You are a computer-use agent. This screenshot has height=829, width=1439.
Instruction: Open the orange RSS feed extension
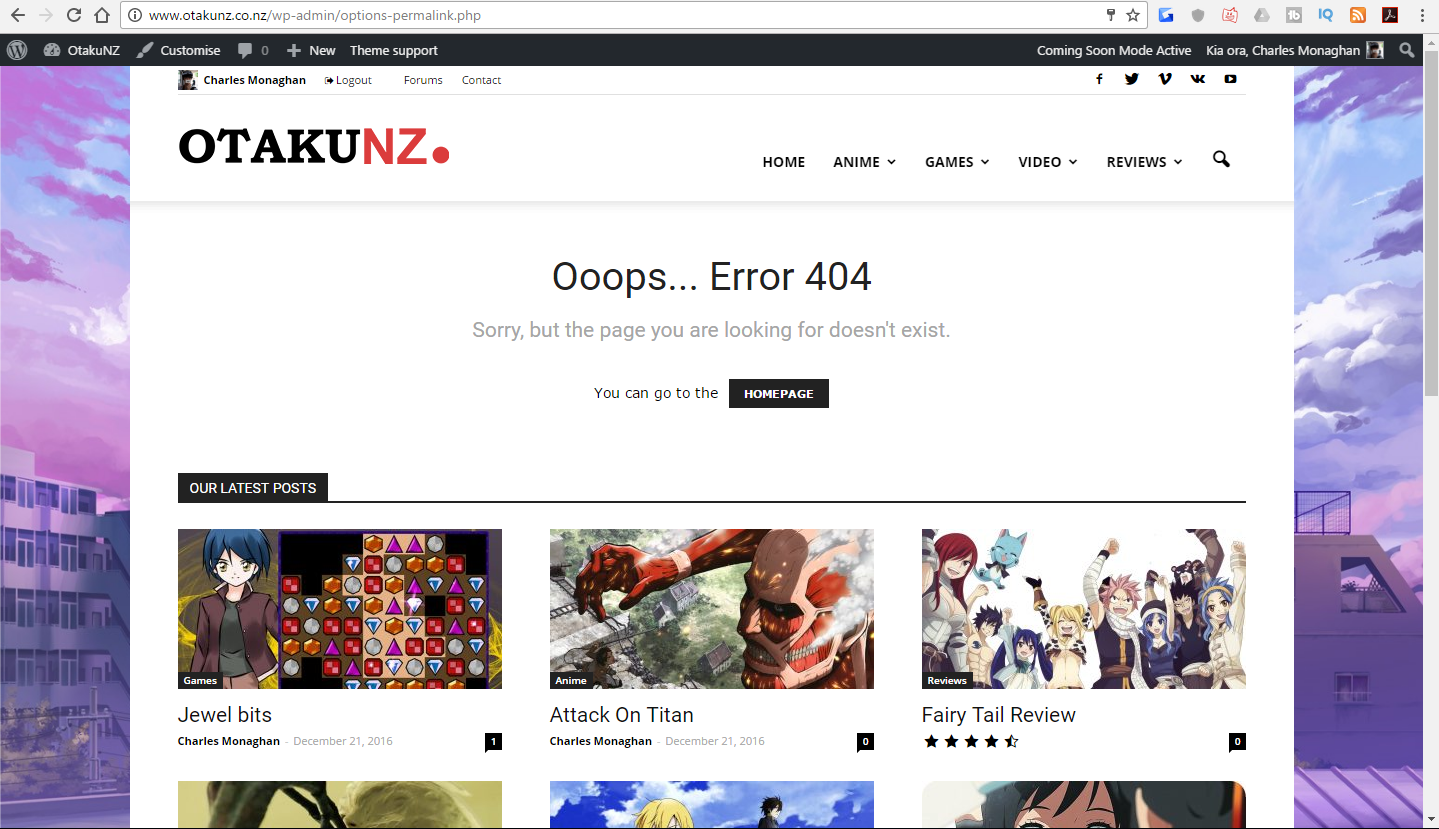(x=1357, y=15)
